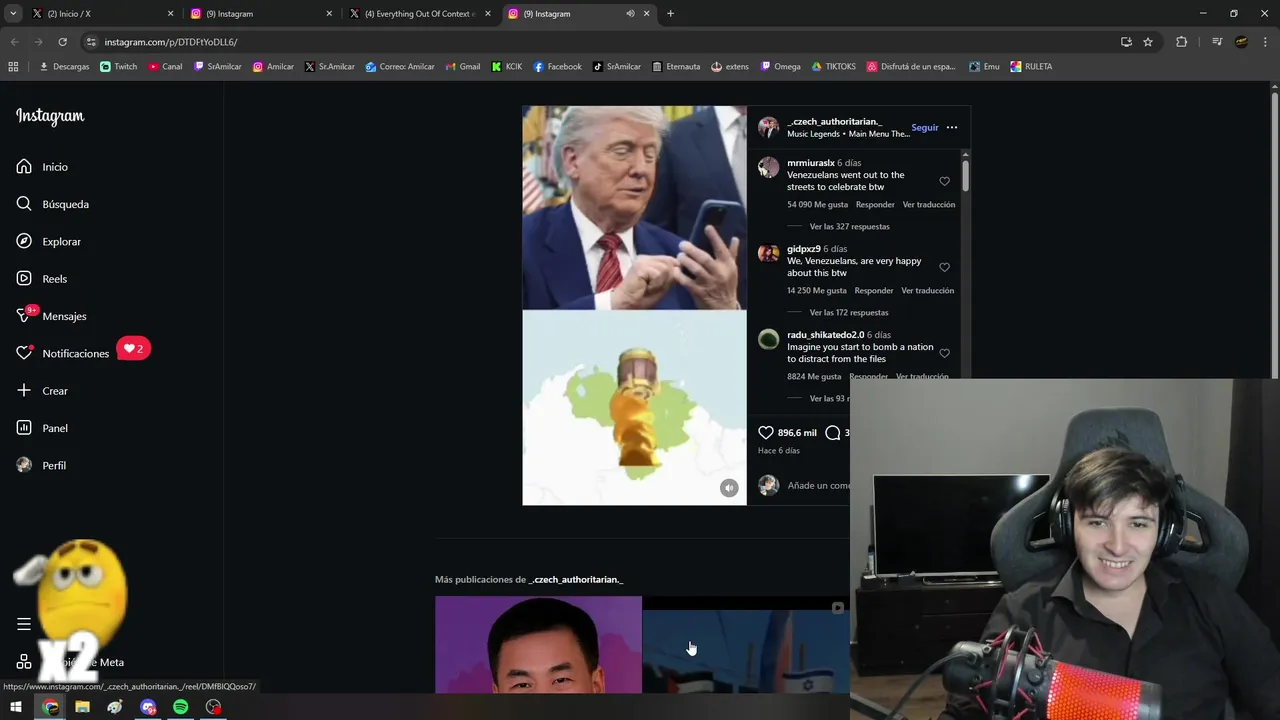This screenshot has height=720, width=1280.
Task: Open the purple thumbnail post of man
Action: click(538, 645)
